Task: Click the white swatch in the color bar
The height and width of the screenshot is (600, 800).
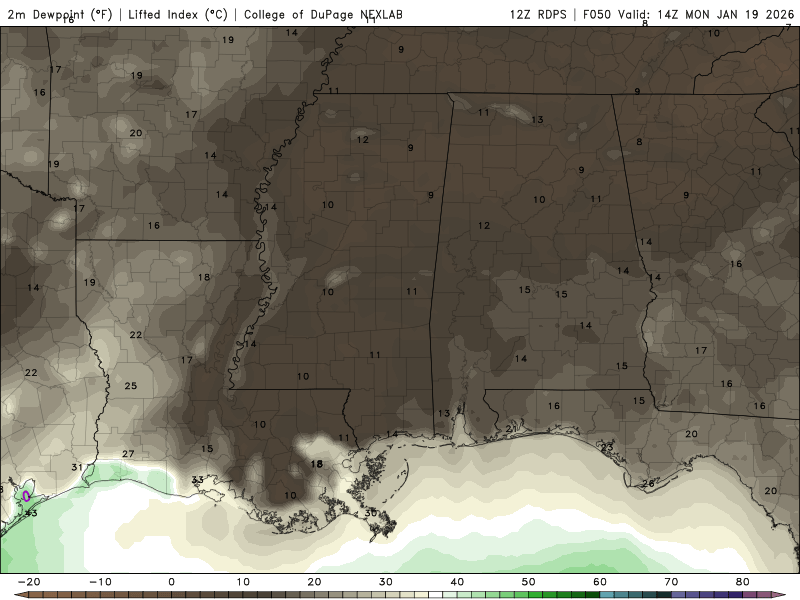Action: click(x=435, y=595)
